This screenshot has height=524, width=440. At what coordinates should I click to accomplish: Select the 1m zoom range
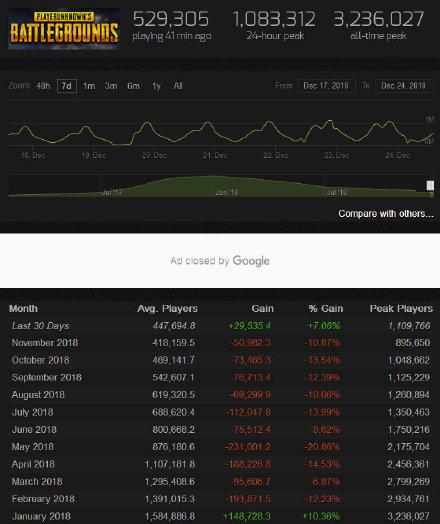point(89,86)
